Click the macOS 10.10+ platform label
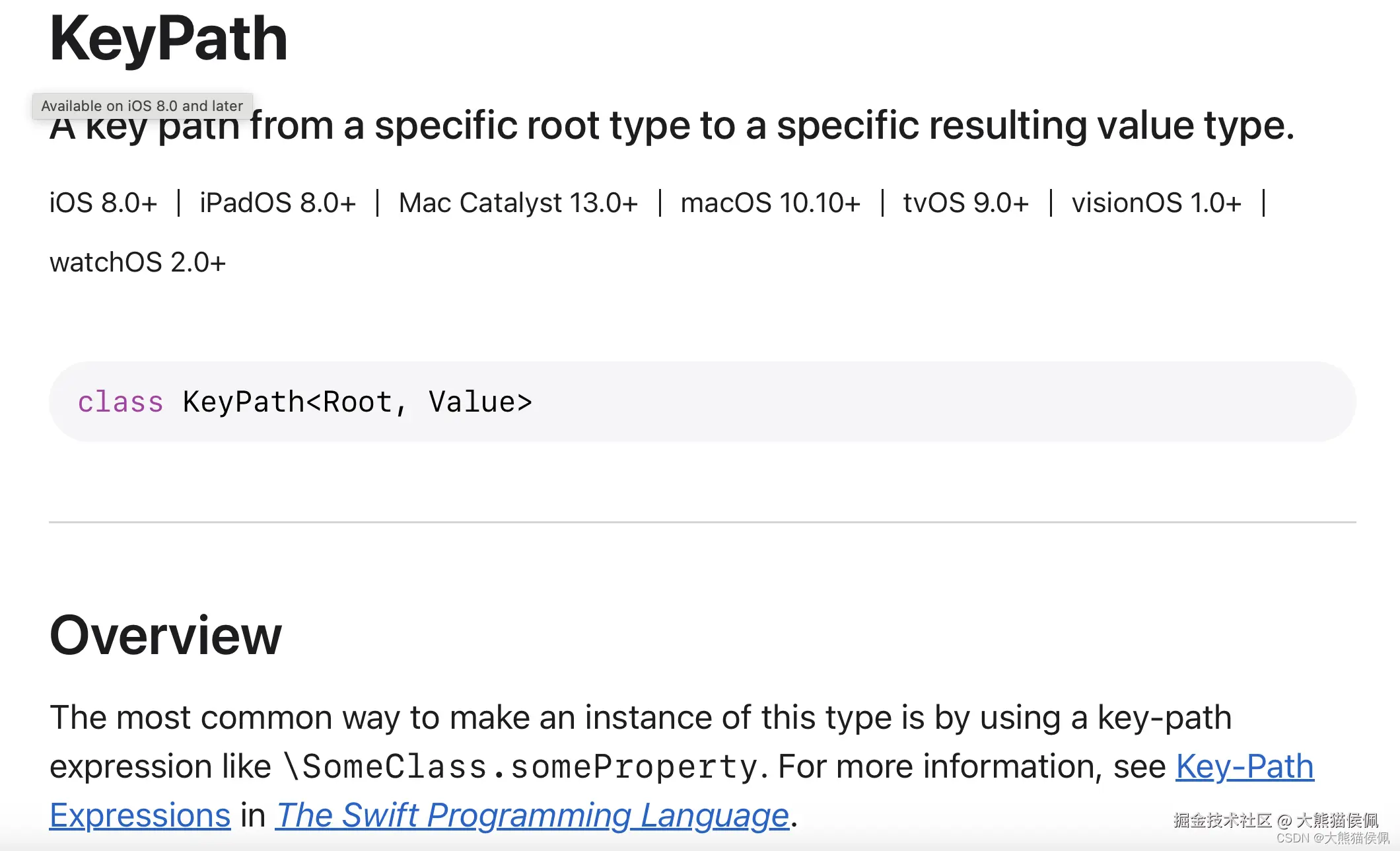 click(770, 203)
